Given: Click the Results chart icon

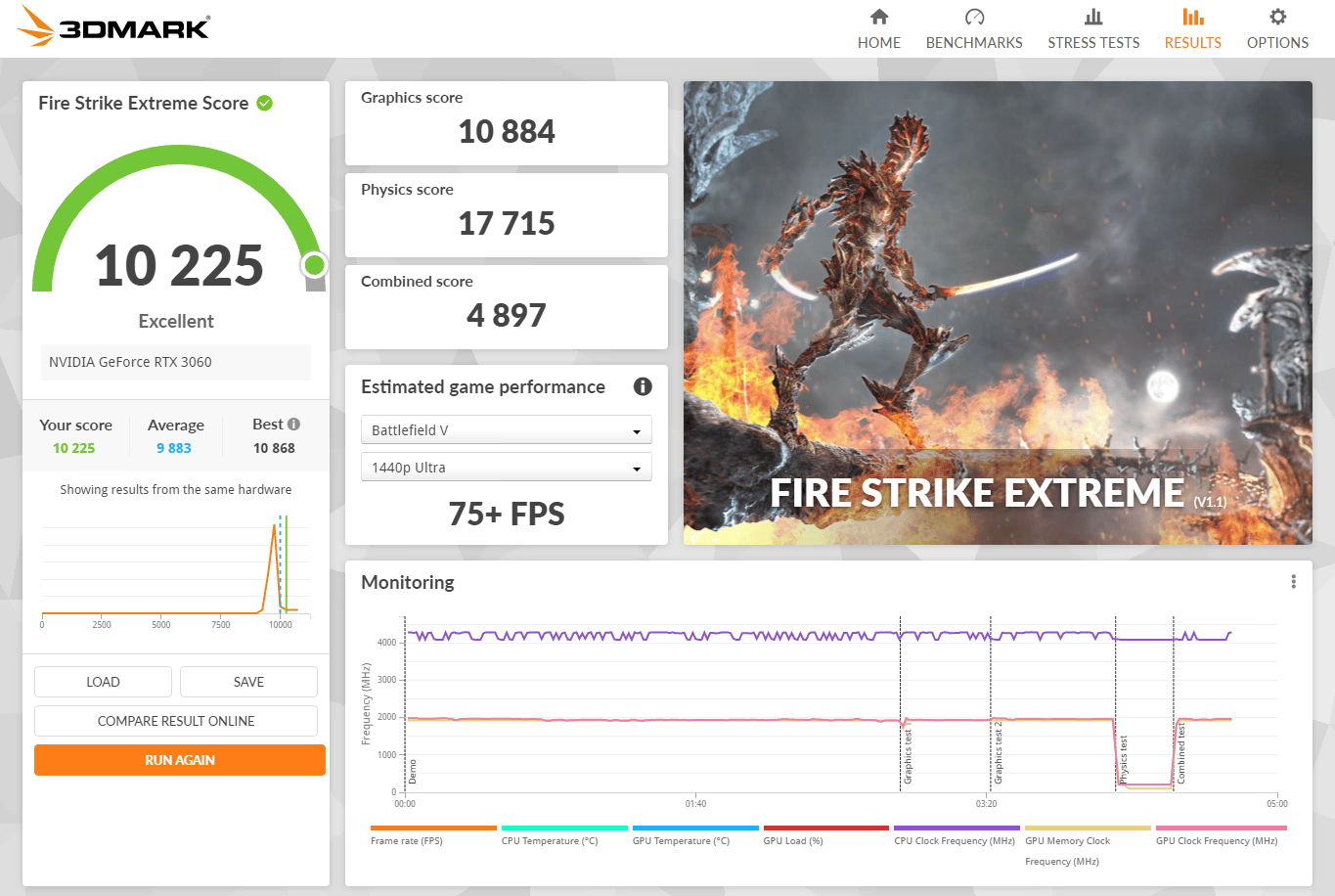Looking at the screenshot, I should [x=1192, y=17].
